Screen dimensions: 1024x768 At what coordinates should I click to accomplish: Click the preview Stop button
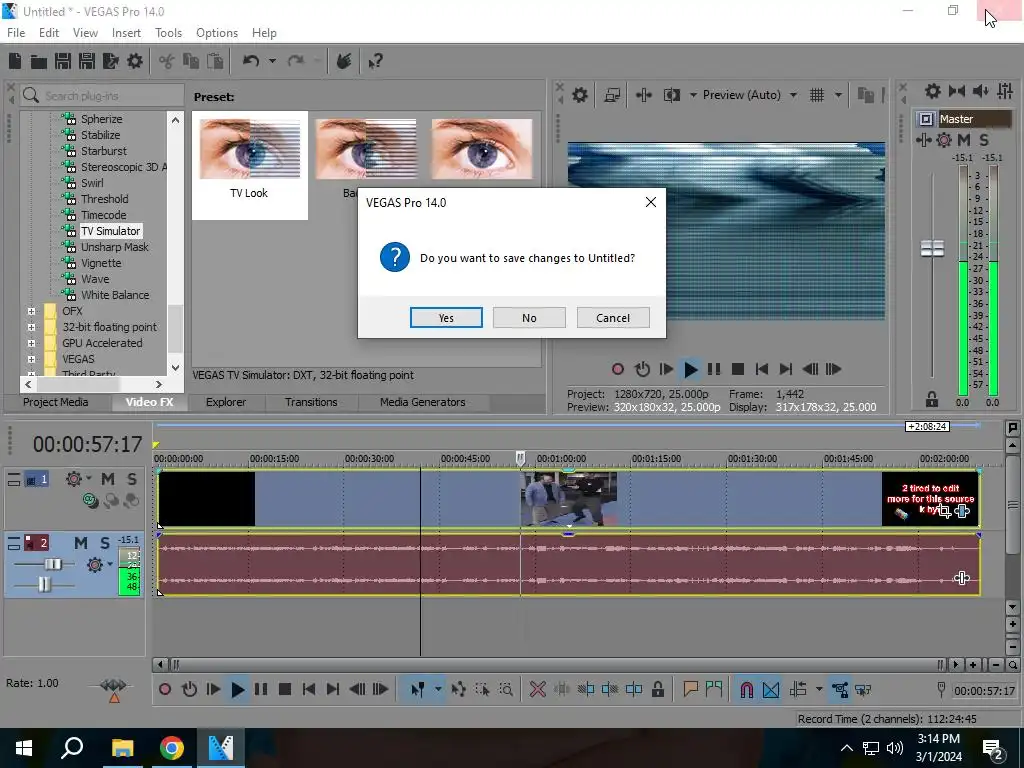point(738,369)
